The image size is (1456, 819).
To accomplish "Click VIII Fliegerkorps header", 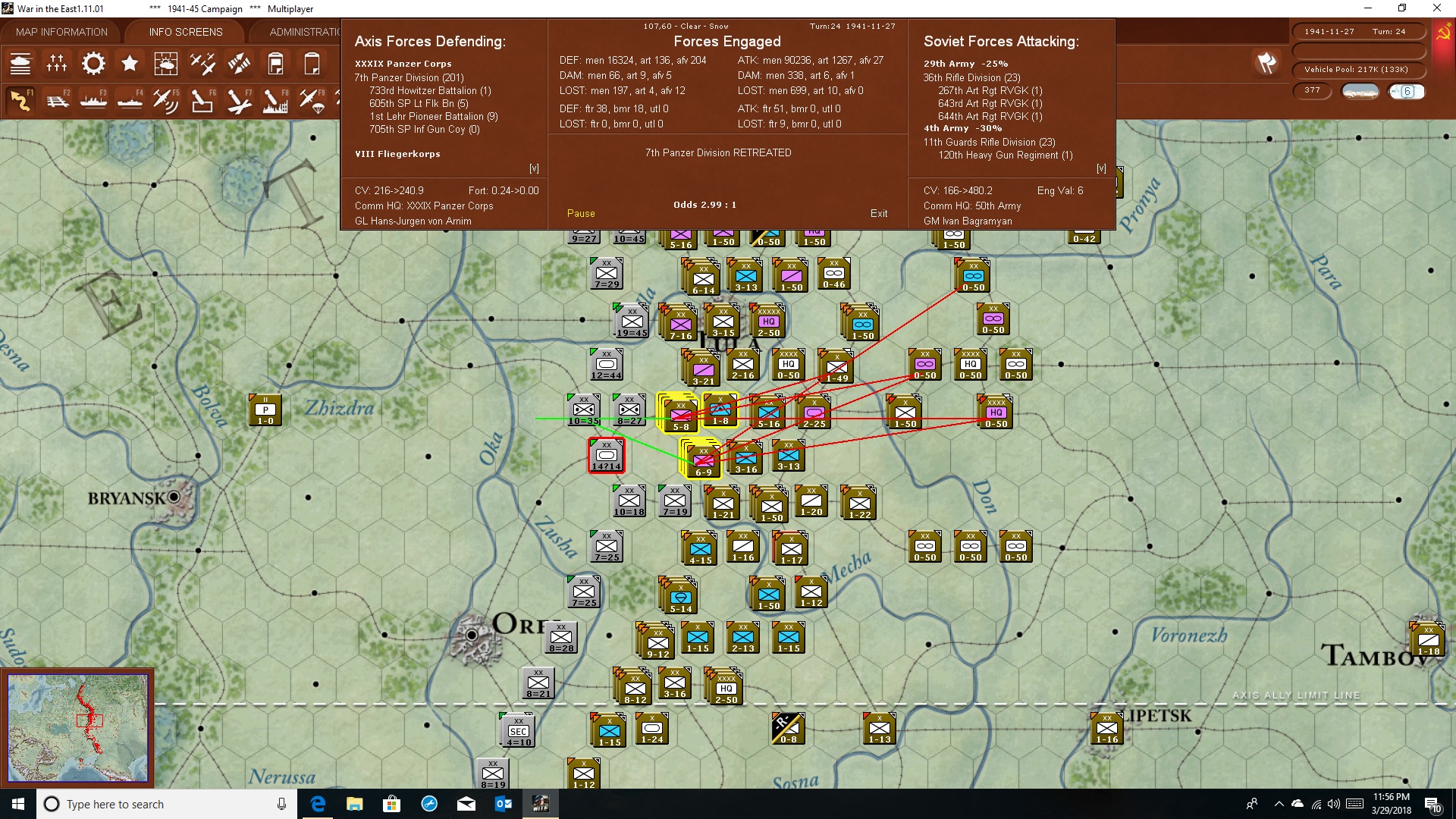I will [397, 154].
